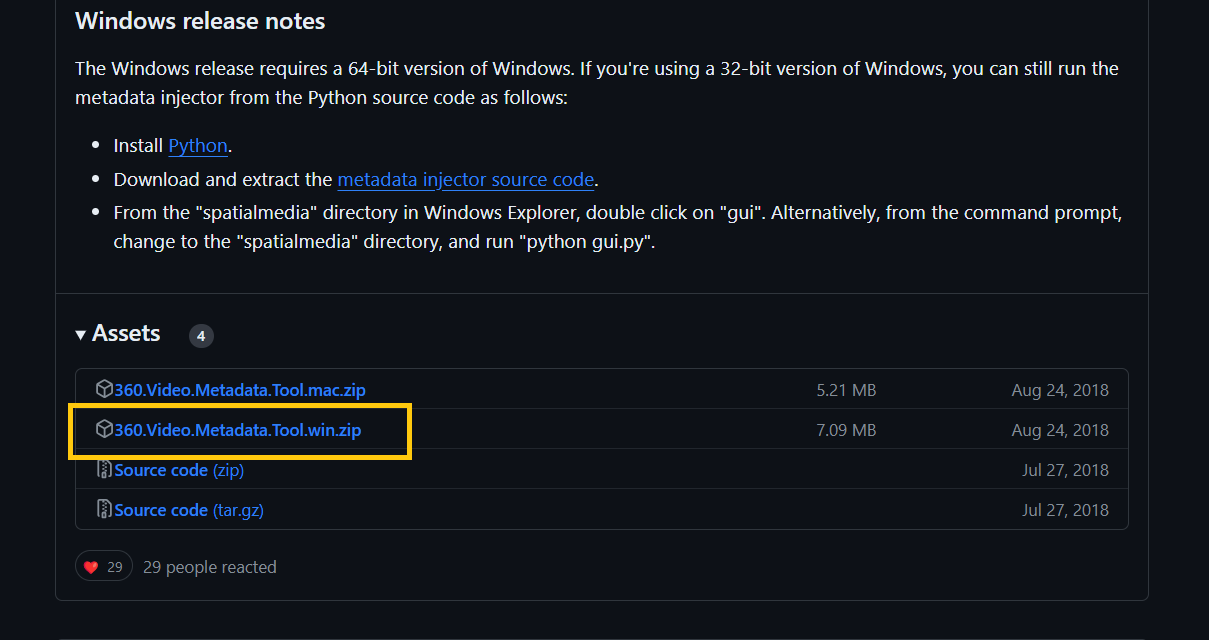Click the Assets heading label
The image size is (1209, 640).
point(126,333)
